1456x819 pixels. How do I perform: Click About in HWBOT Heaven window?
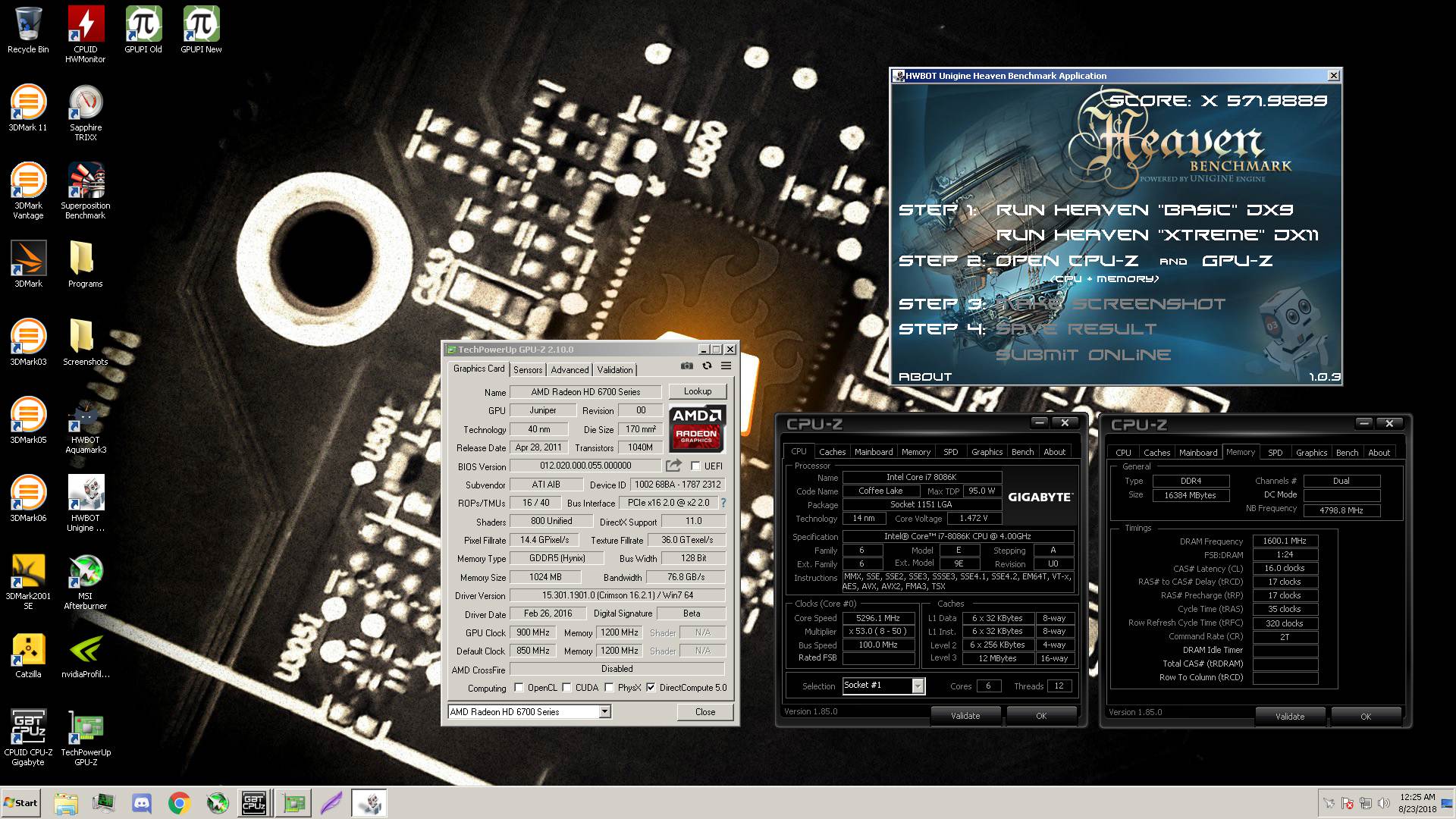pyautogui.click(x=924, y=377)
